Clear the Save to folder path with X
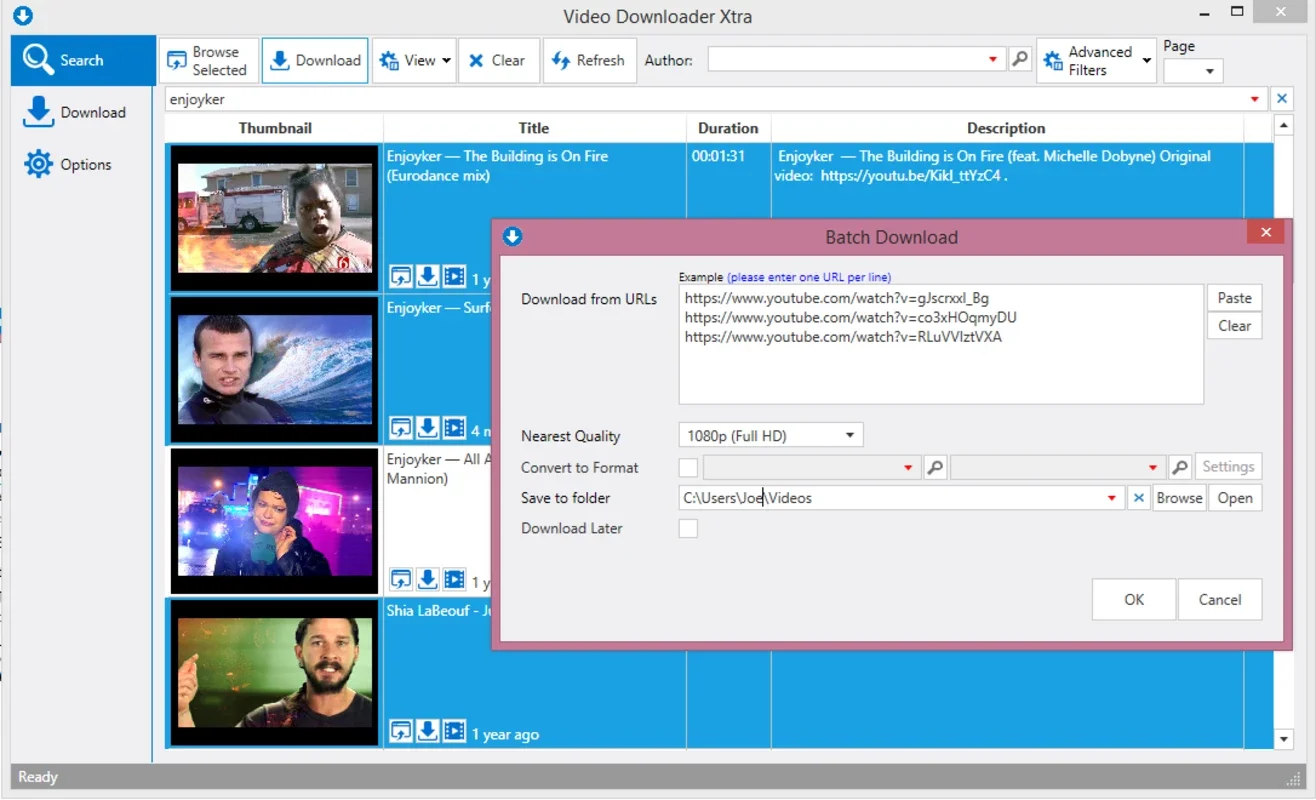This screenshot has height=800, width=1316. click(1138, 498)
